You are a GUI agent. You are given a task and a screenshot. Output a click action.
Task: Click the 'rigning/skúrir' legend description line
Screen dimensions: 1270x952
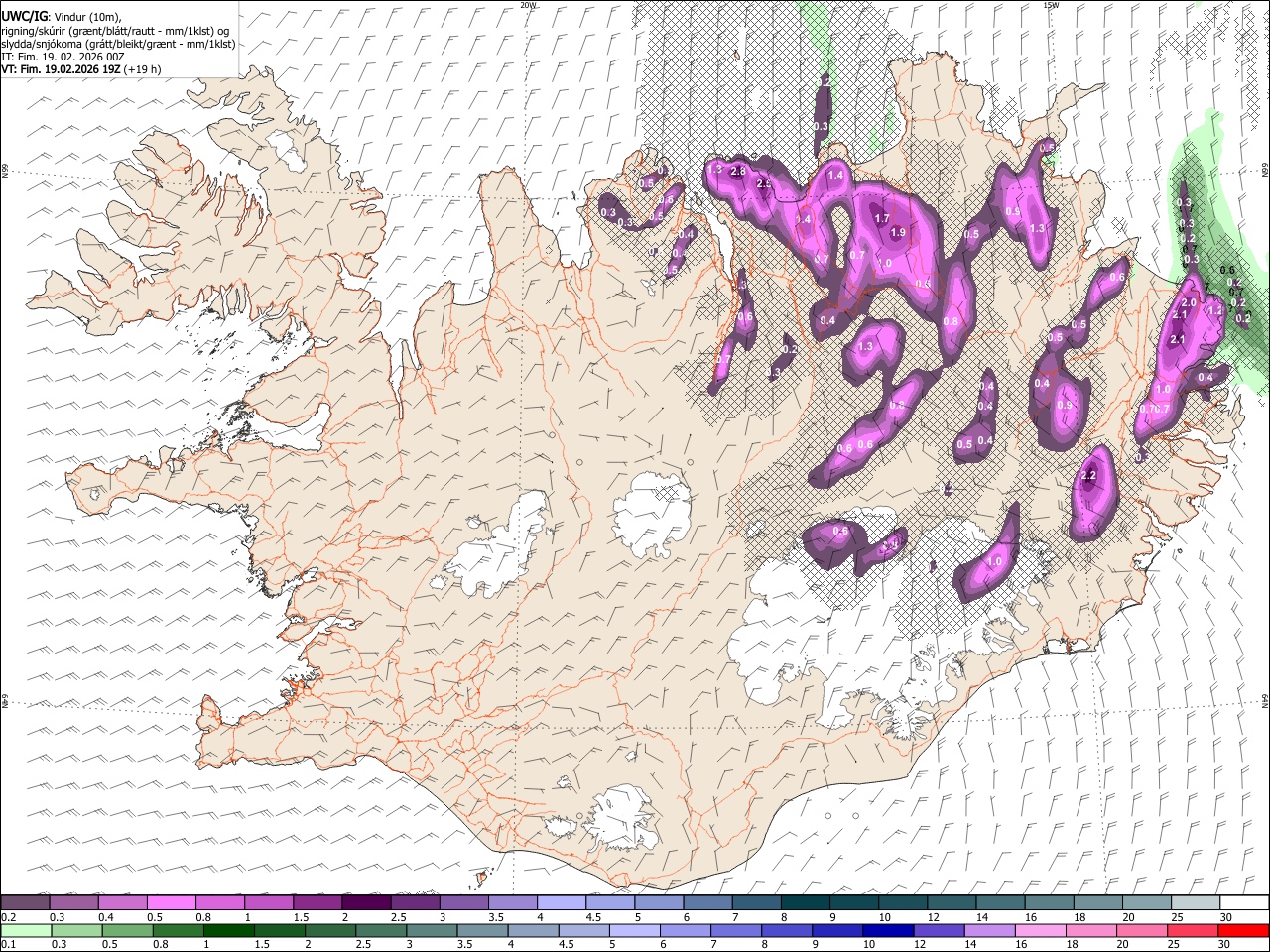[116, 31]
